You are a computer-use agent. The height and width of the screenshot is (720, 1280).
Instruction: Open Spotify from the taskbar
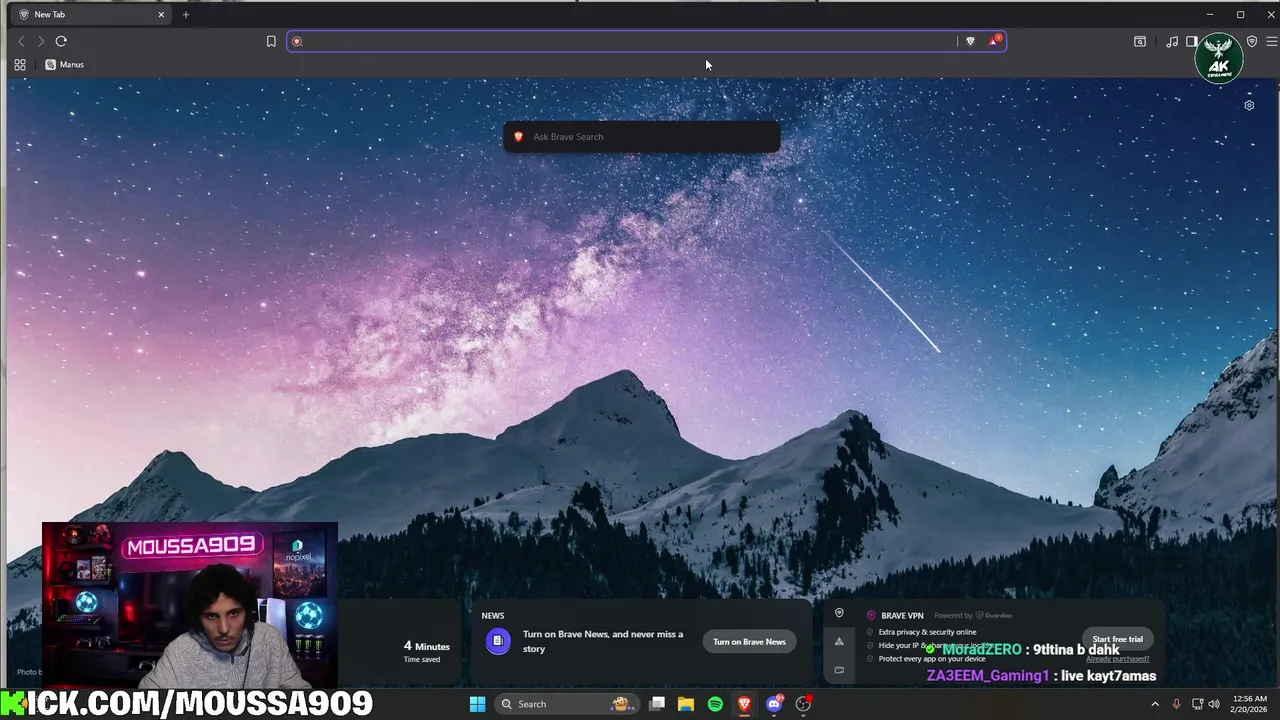pos(715,704)
